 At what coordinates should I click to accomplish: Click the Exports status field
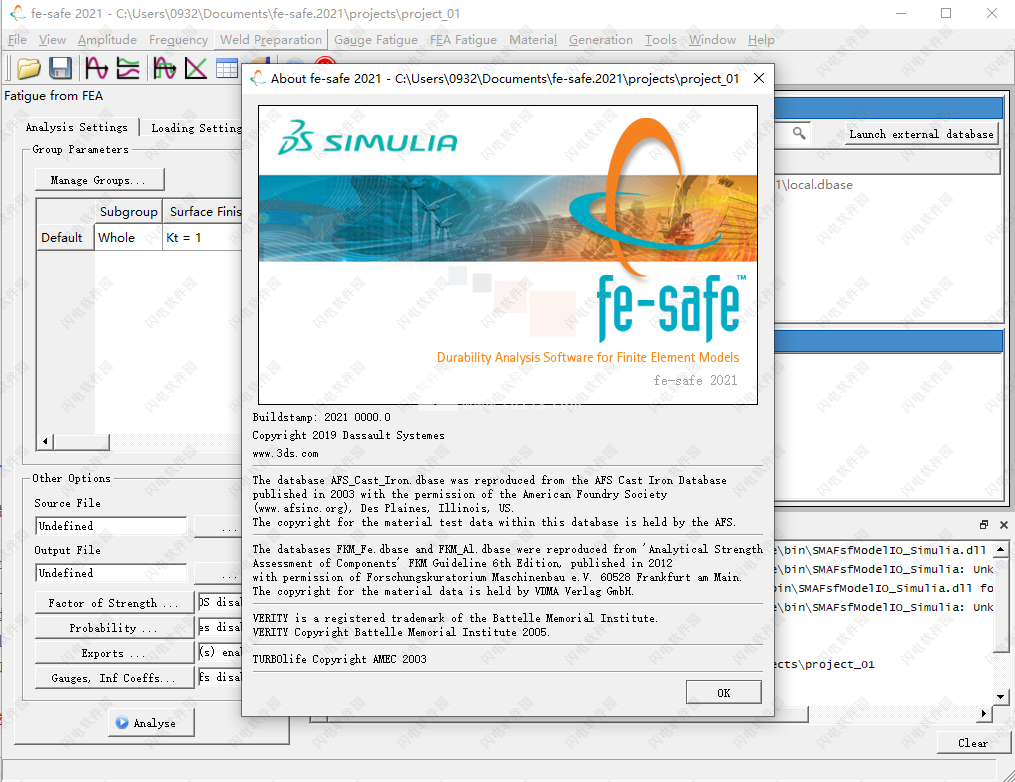(x=220, y=652)
